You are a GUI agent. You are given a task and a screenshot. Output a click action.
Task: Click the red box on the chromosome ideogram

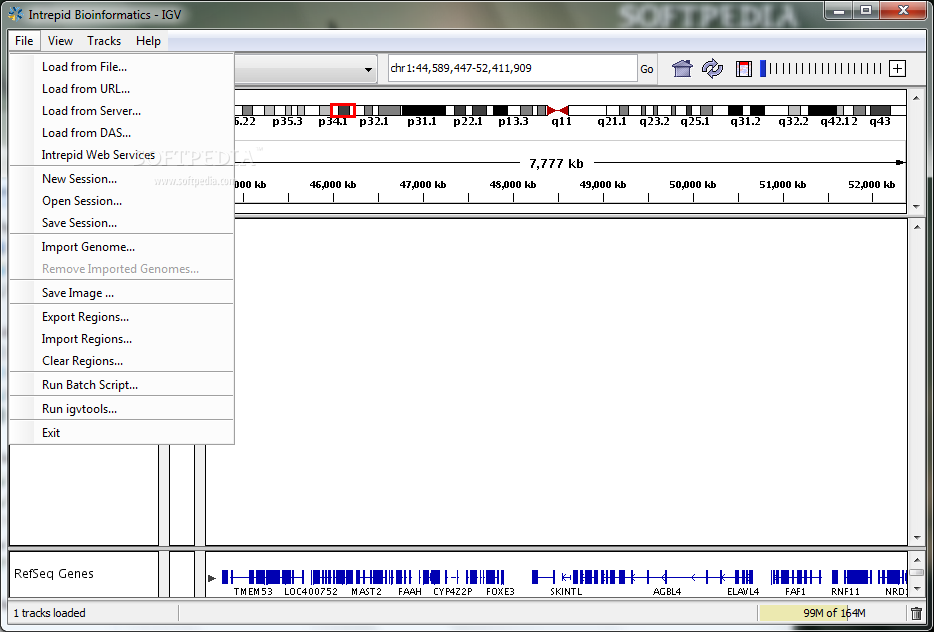click(x=343, y=110)
